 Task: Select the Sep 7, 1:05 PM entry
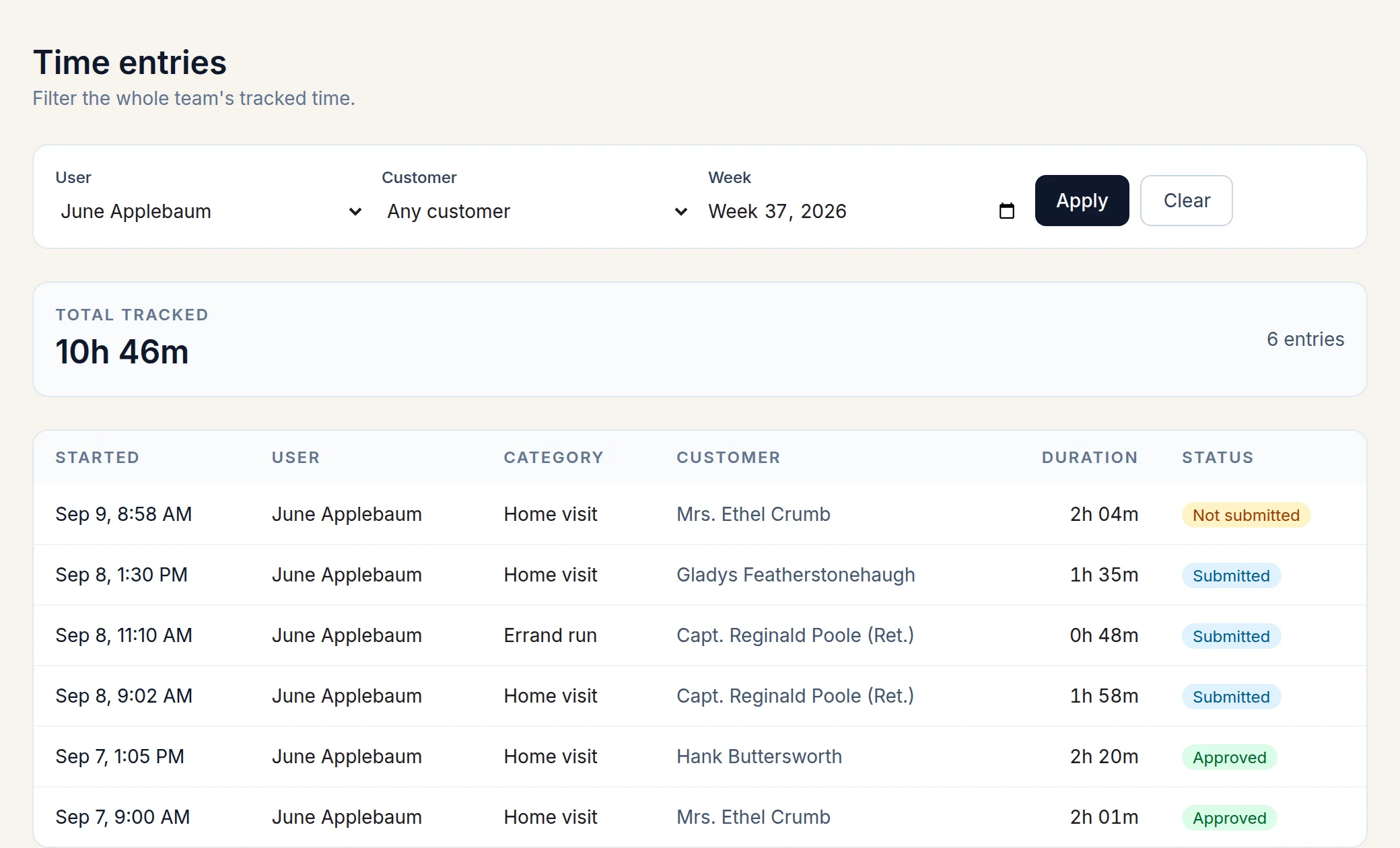point(700,756)
